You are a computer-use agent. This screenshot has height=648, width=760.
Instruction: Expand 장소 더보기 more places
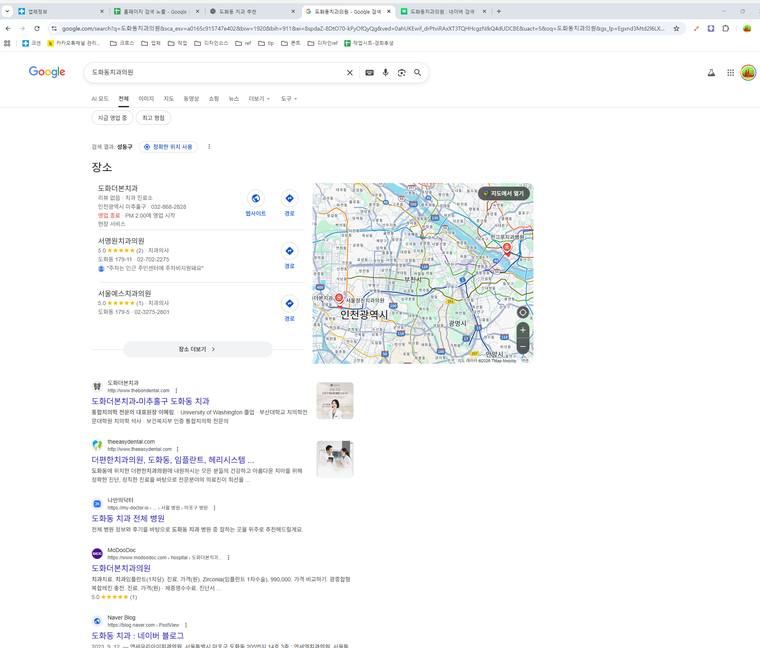(x=197, y=349)
